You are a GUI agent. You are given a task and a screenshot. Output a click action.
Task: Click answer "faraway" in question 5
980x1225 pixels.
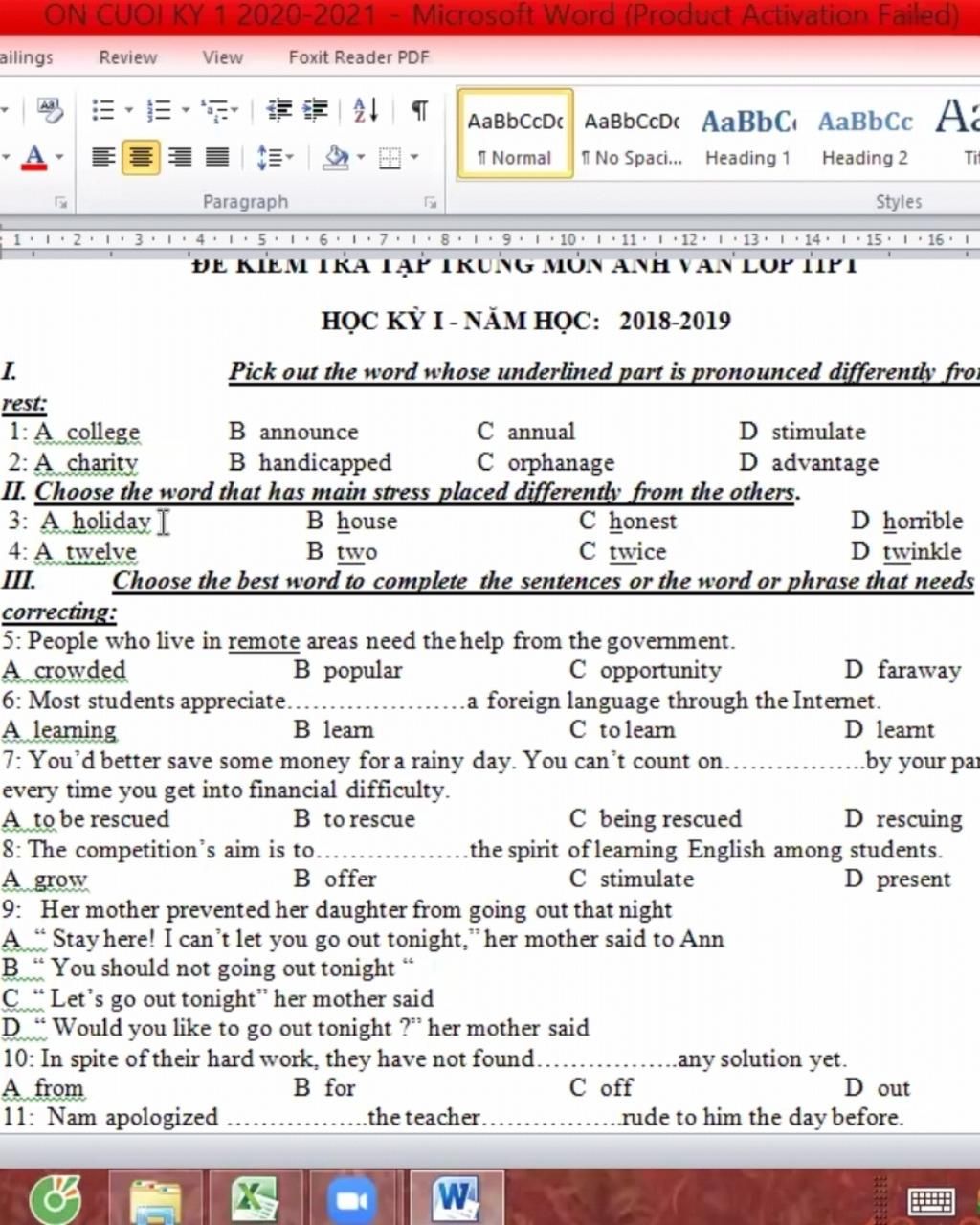919,671
